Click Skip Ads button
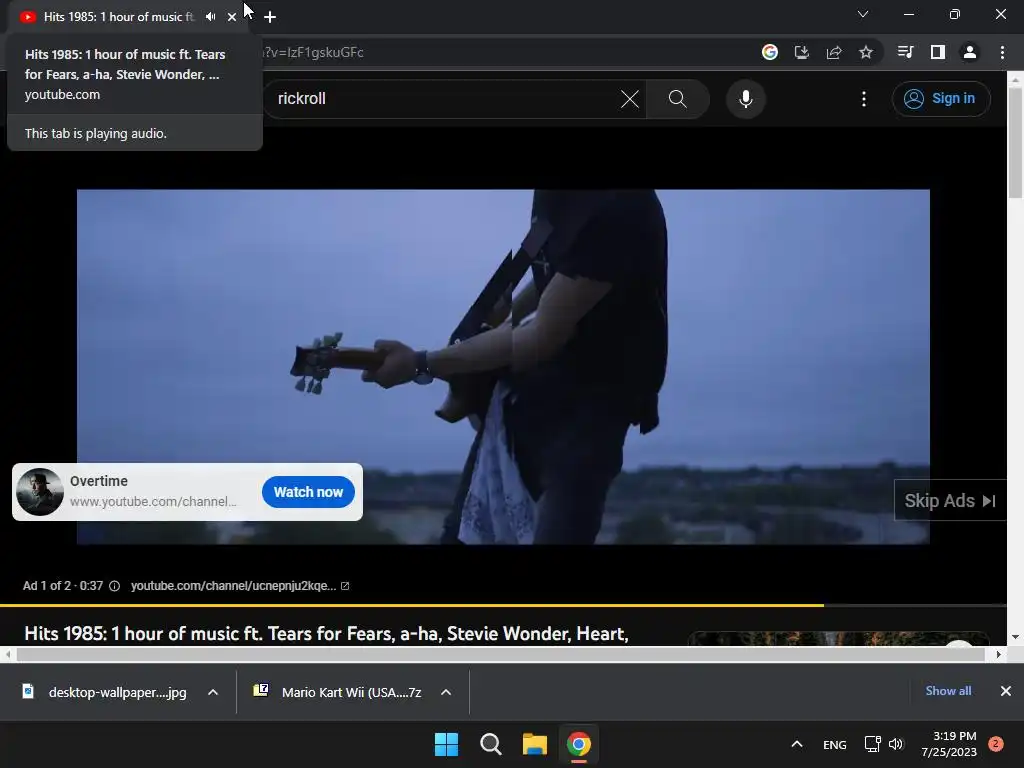 click(x=950, y=501)
